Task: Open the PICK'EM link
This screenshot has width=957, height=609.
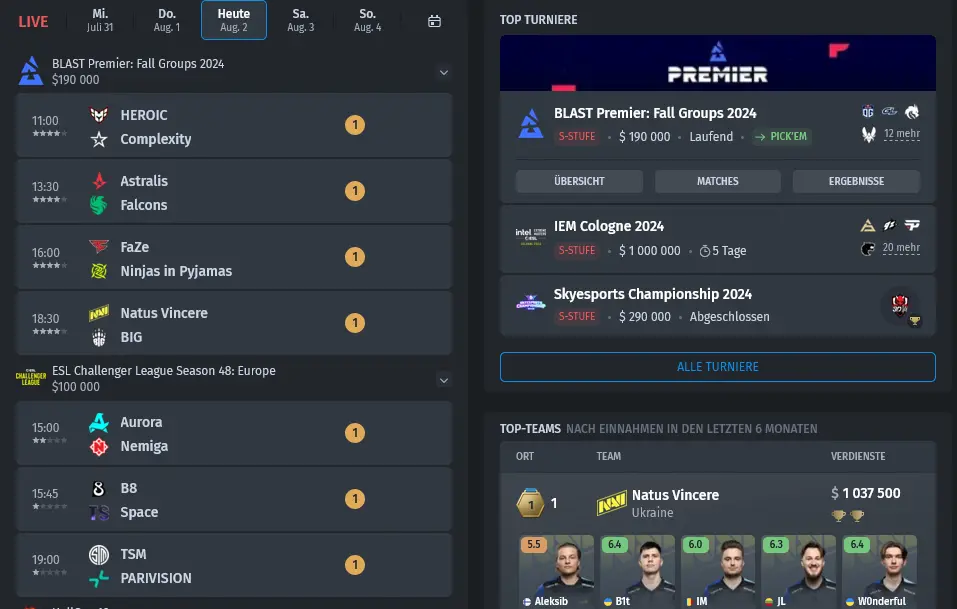Action: pyautogui.click(x=781, y=136)
